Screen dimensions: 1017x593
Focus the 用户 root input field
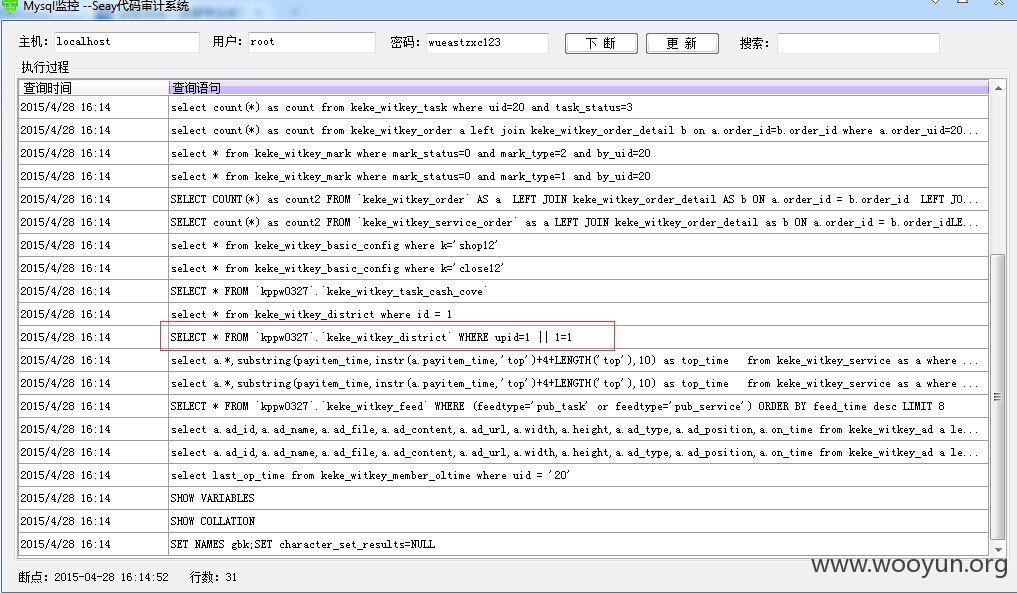click(x=311, y=42)
